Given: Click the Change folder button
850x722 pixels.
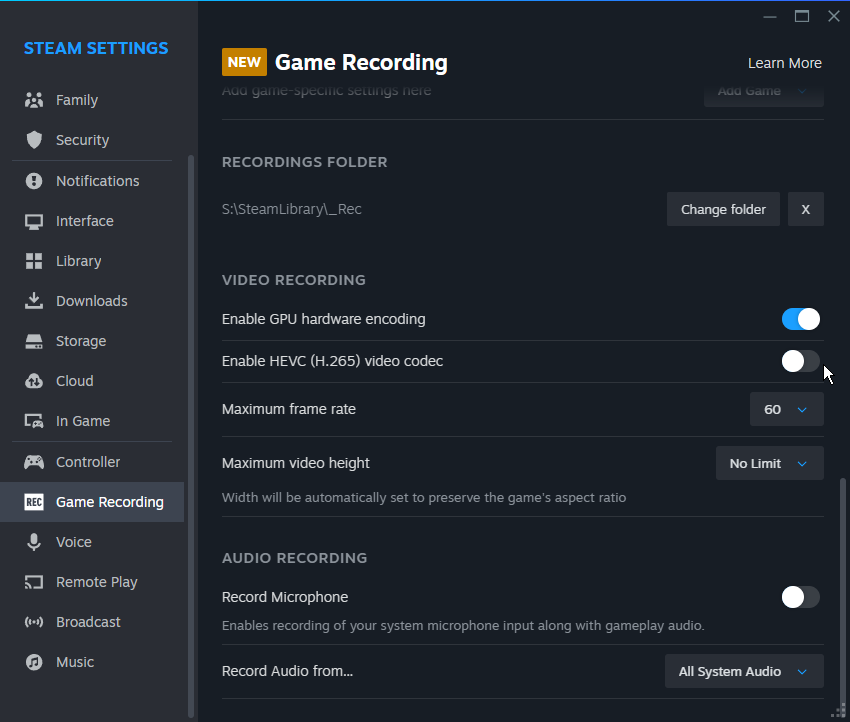Looking at the screenshot, I should click(x=723, y=209).
